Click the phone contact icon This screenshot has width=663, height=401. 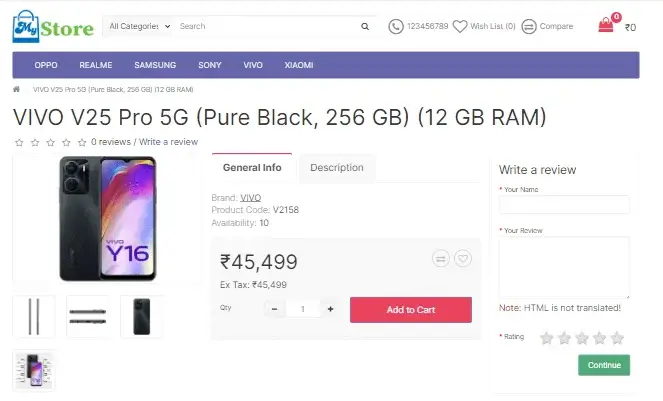coord(396,26)
